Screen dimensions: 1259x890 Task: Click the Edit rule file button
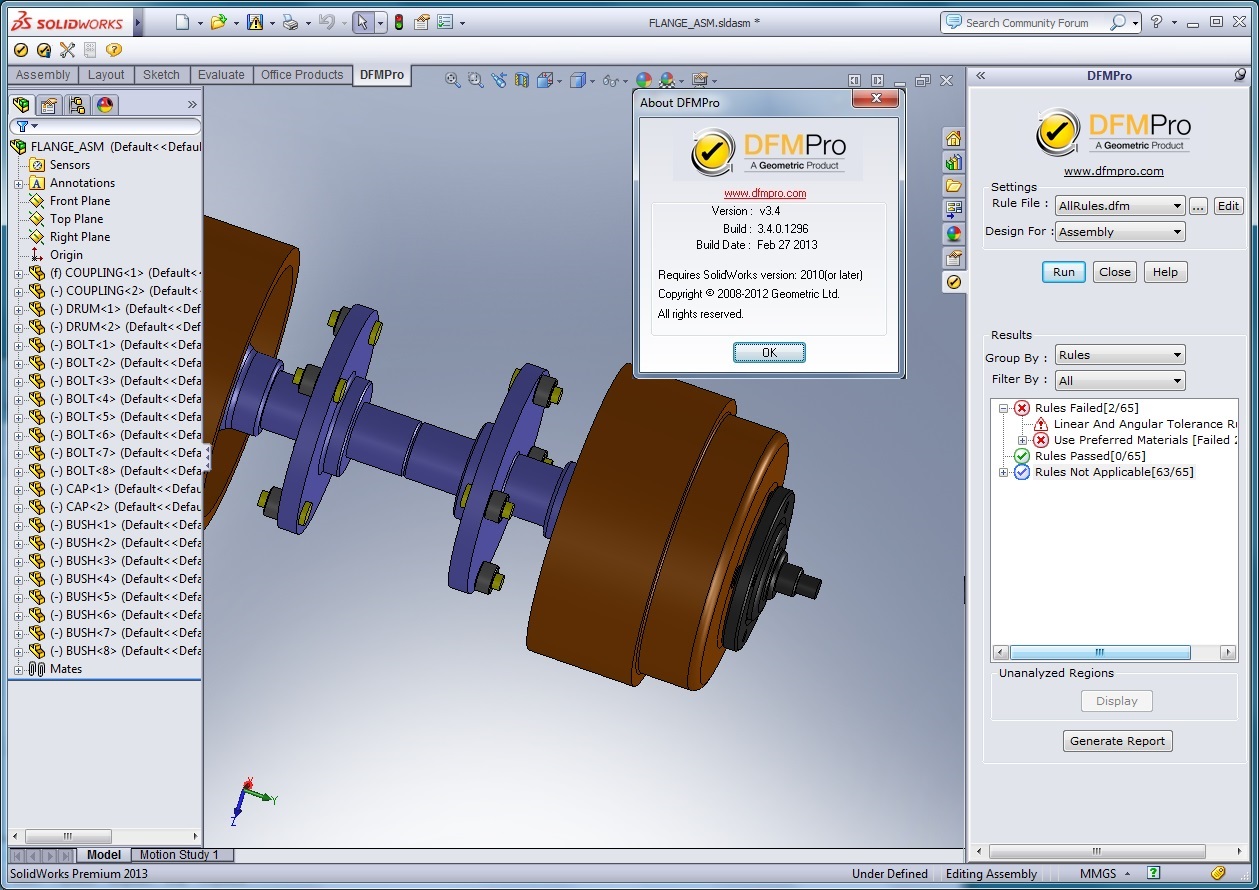[1228, 206]
